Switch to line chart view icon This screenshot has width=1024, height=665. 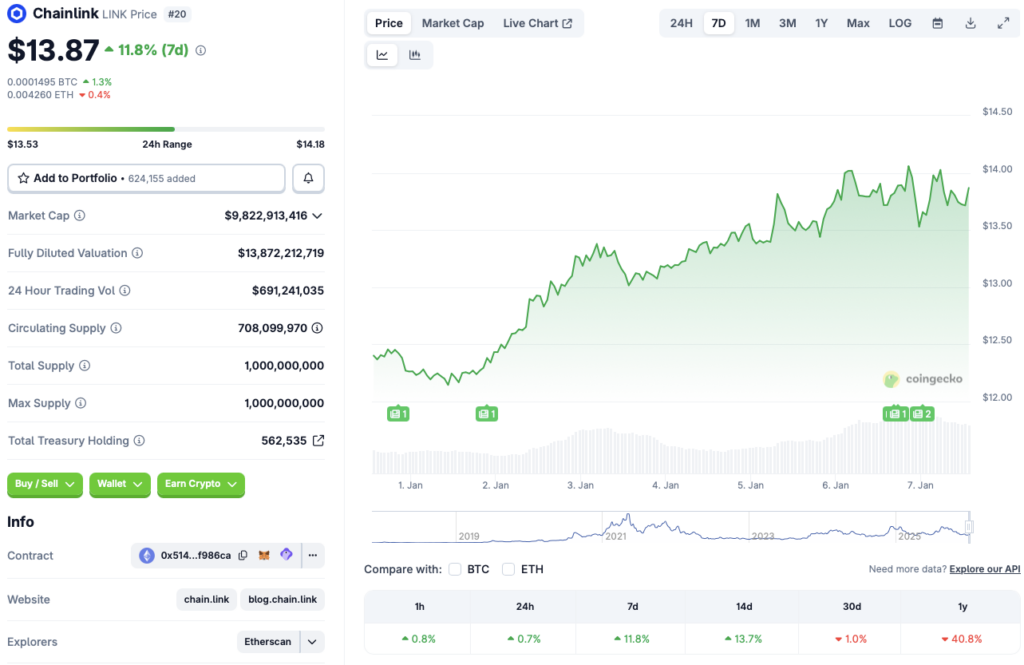coord(382,55)
